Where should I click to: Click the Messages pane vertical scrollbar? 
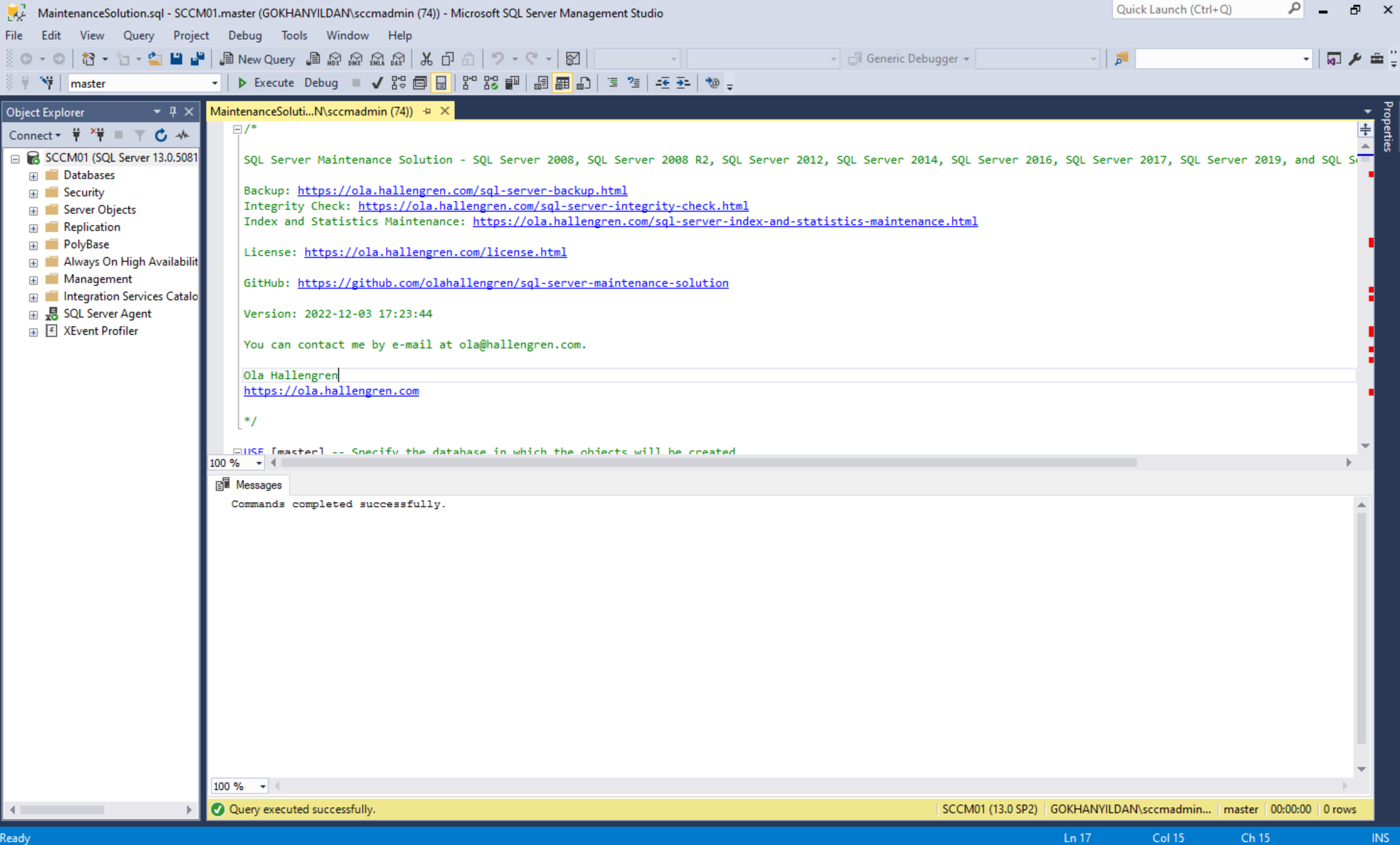tap(1362, 627)
